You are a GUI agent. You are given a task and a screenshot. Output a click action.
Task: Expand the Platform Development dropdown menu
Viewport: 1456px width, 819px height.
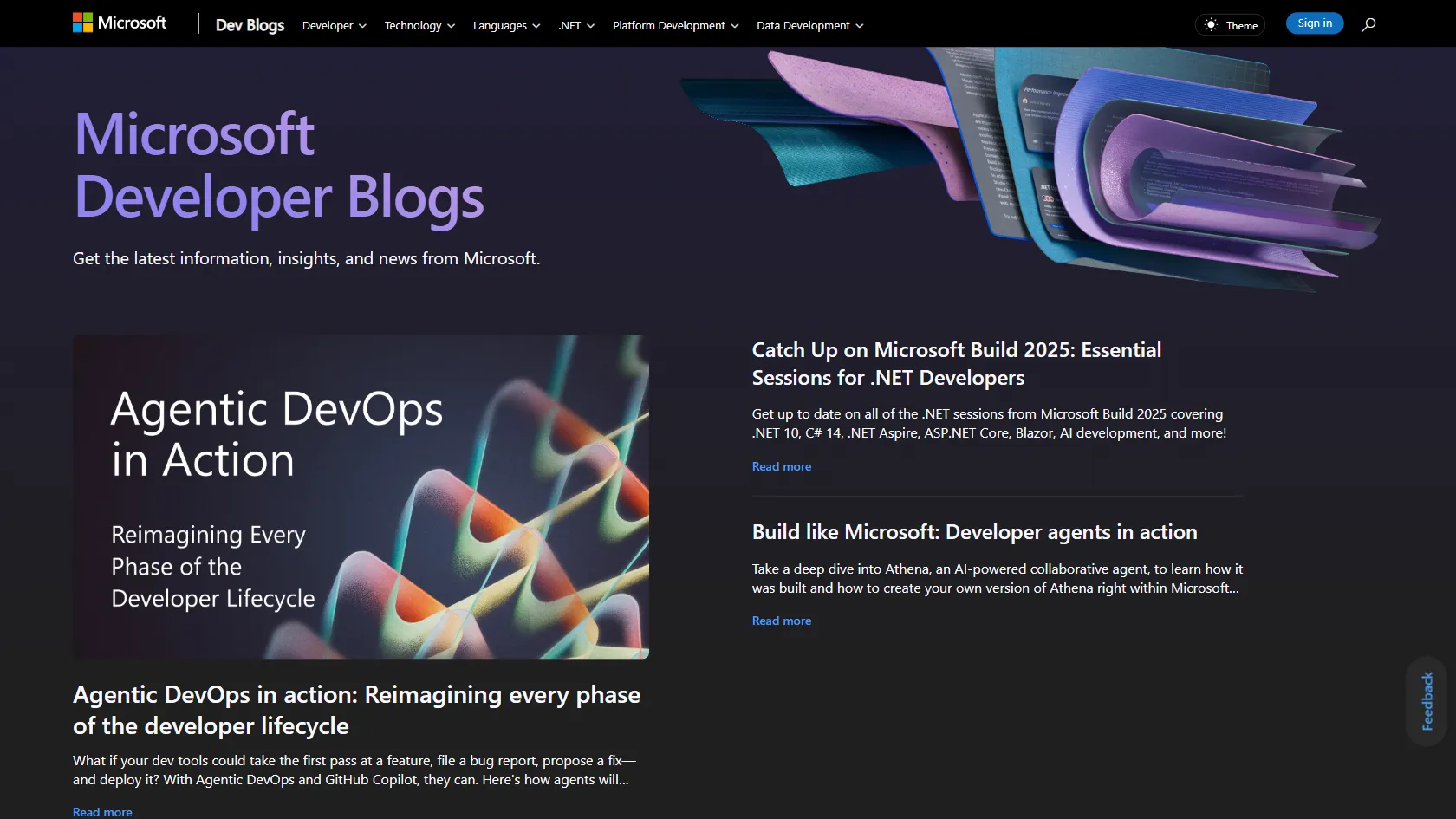[675, 25]
